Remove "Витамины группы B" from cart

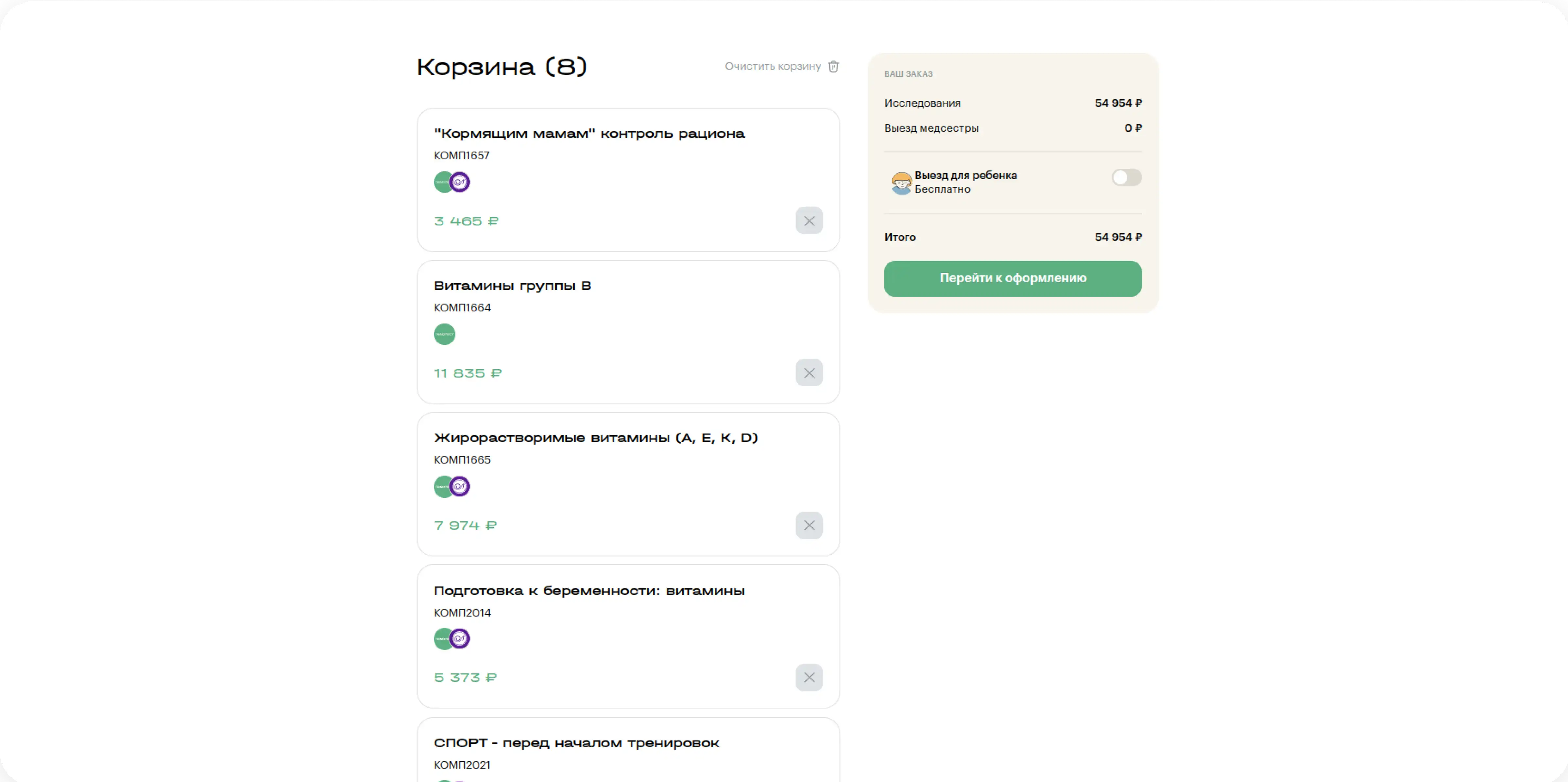click(809, 372)
